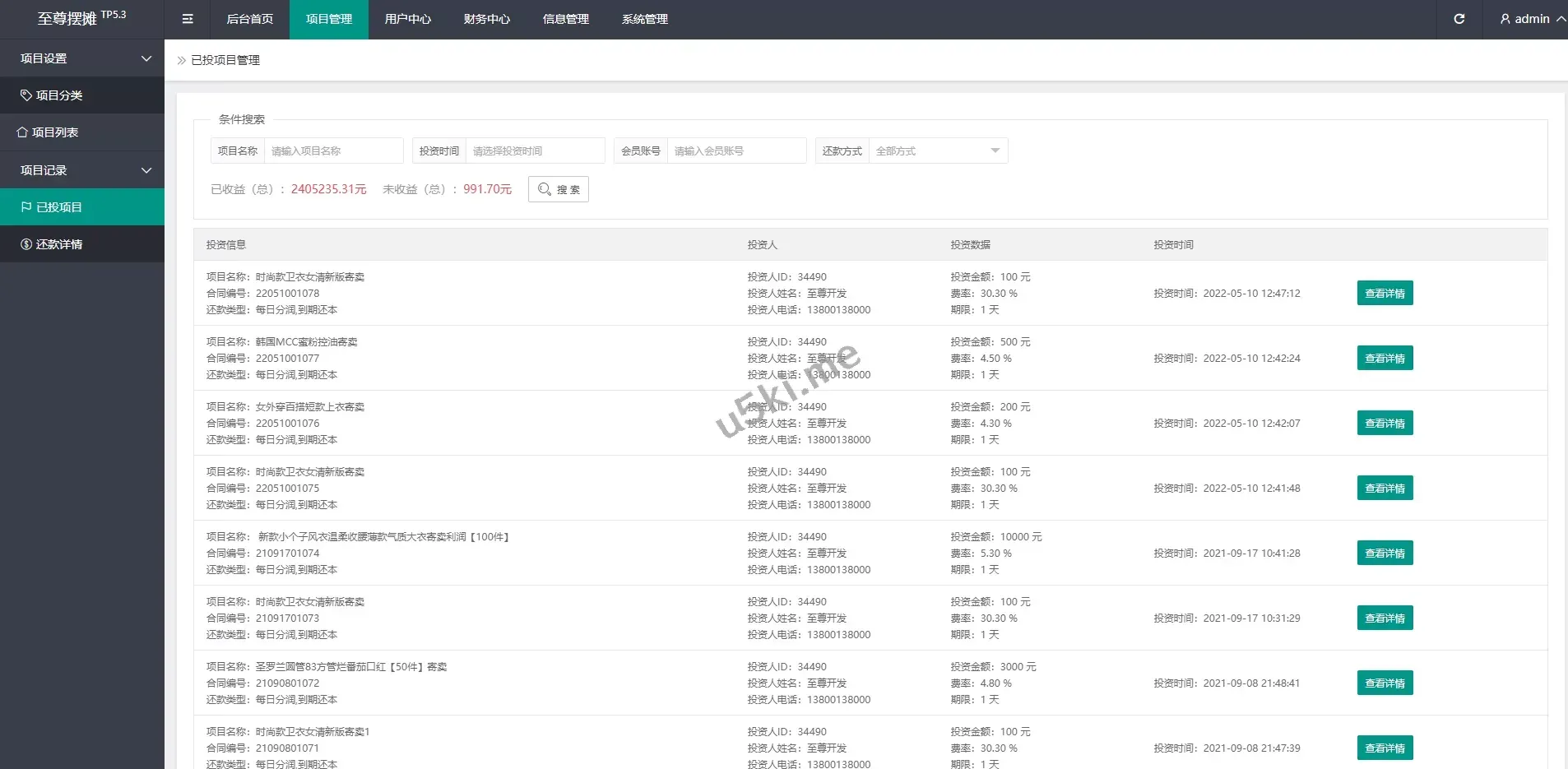View details for contract 22051001078
Viewport: 1568px width, 769px height.
pos(1385,294)
